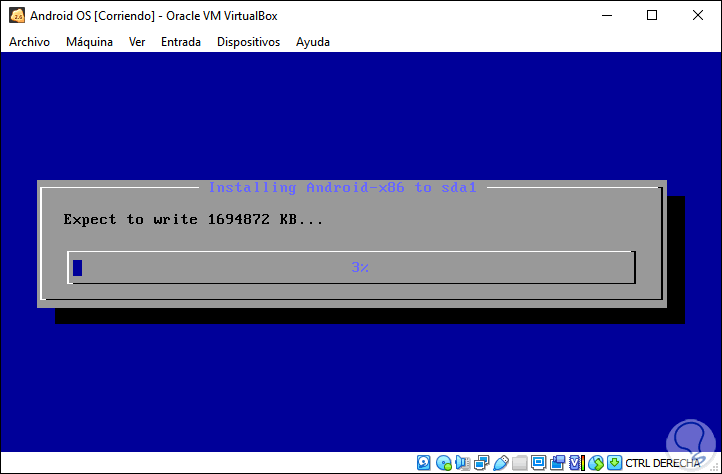Screen dimensions: 722x474
Task: Click the network adapters status icon
Action: [x=482, y=462]
